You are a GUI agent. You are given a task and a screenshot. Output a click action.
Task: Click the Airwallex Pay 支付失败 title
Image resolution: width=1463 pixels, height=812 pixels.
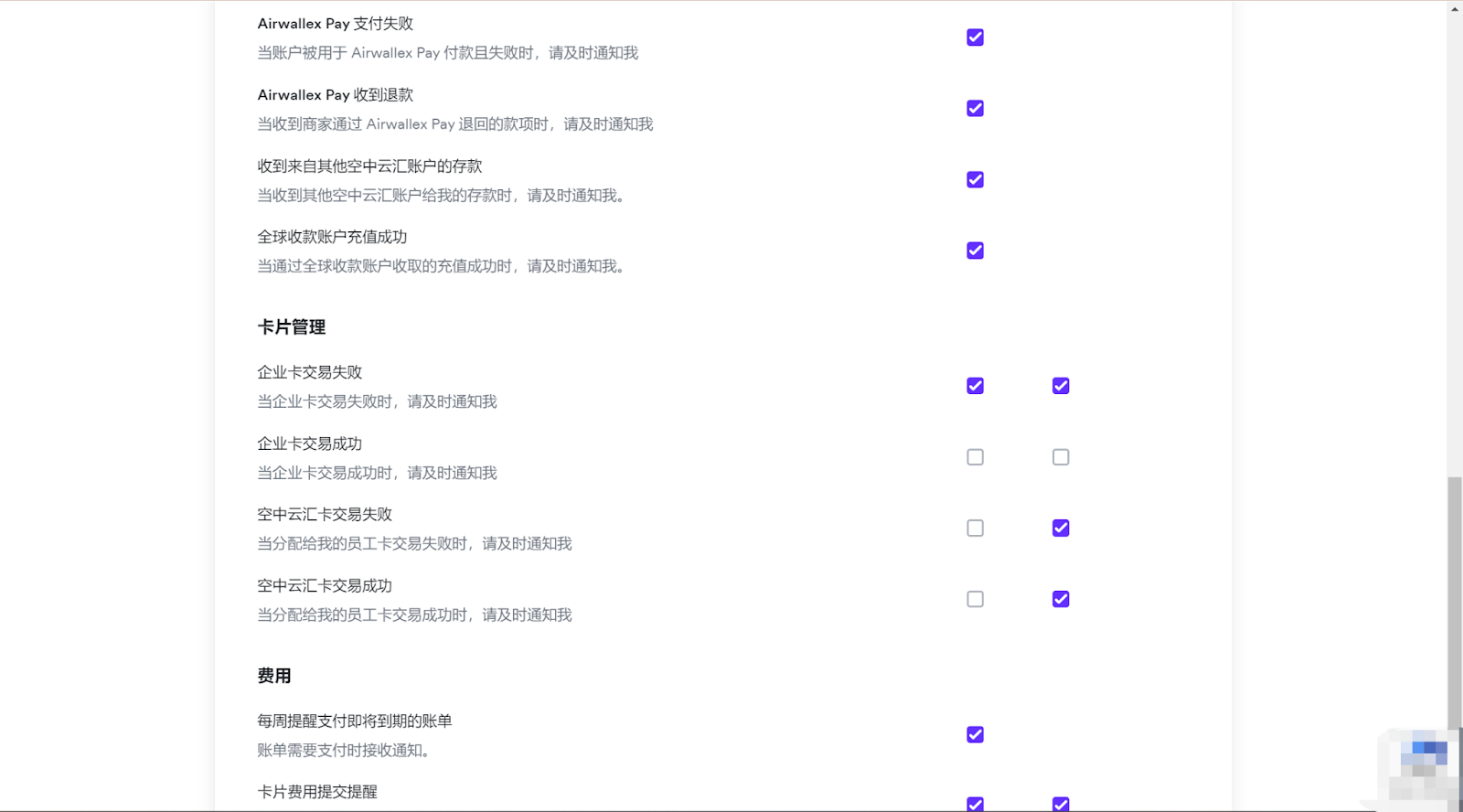[336, 24]
